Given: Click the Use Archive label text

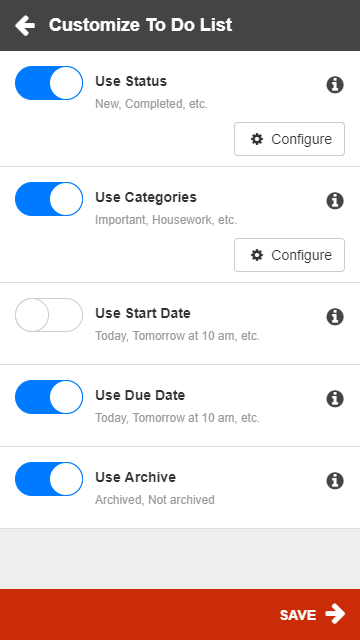Looking at the screenshot, I should (136, 477).
